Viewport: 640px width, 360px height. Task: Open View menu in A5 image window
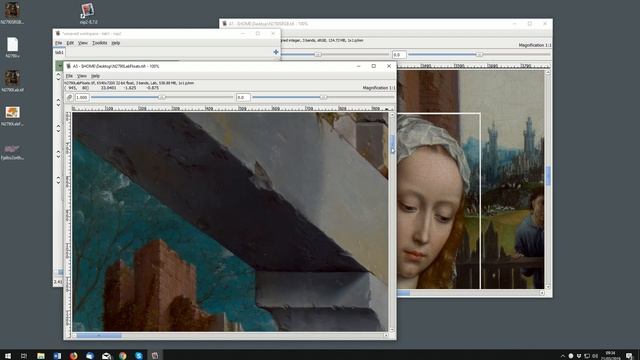[x=82, y=76]
